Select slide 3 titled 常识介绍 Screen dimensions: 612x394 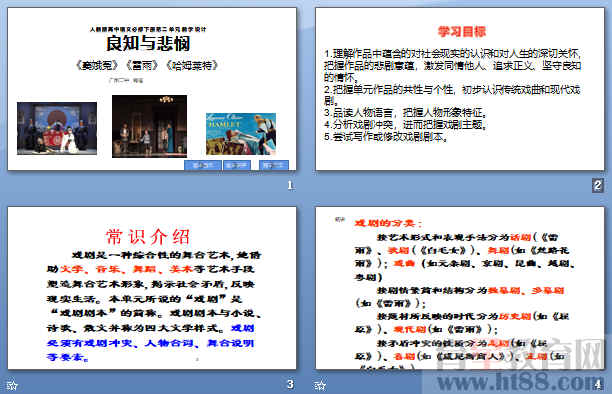(x=152, y=288)
